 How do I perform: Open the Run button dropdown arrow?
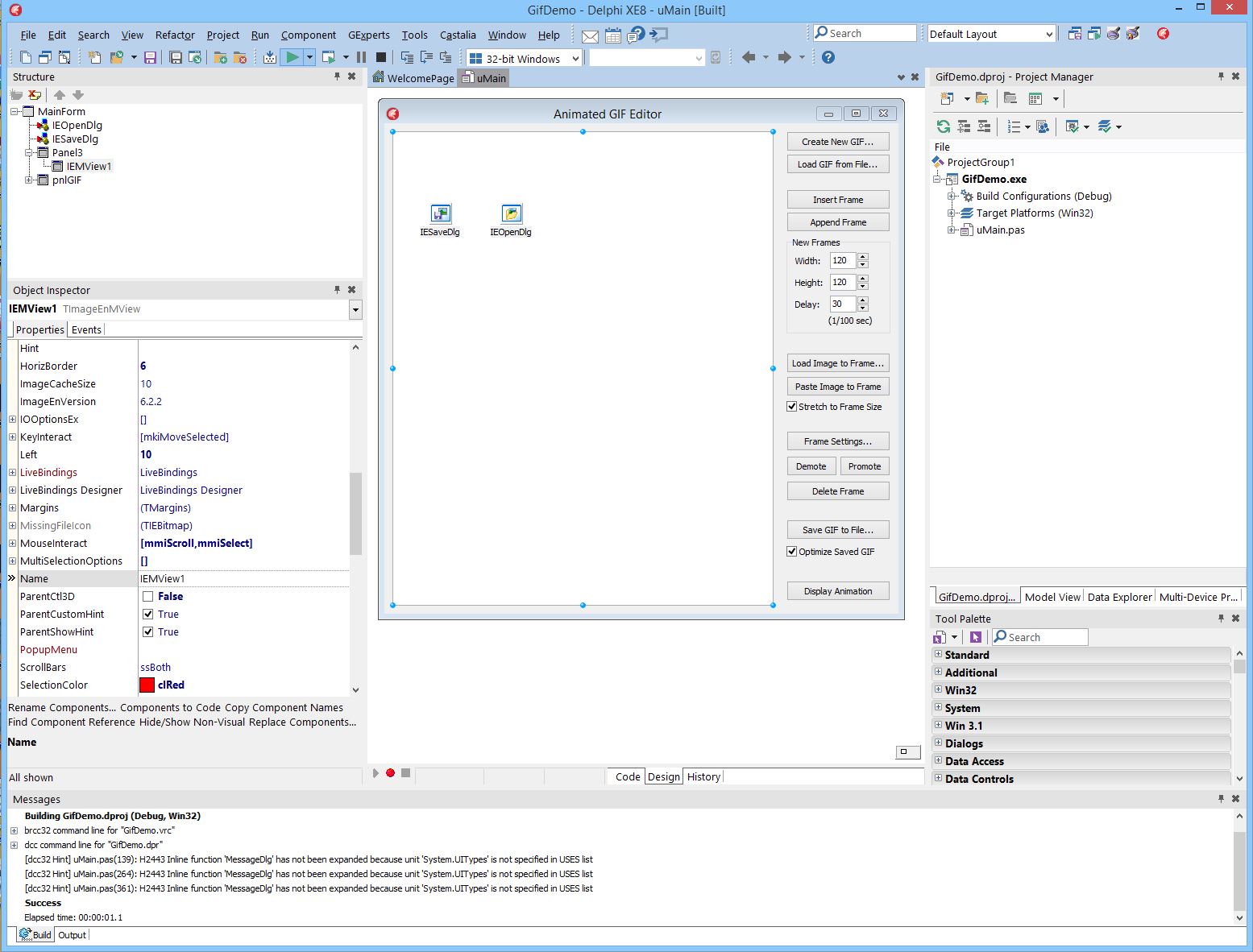tap(309, 57)
